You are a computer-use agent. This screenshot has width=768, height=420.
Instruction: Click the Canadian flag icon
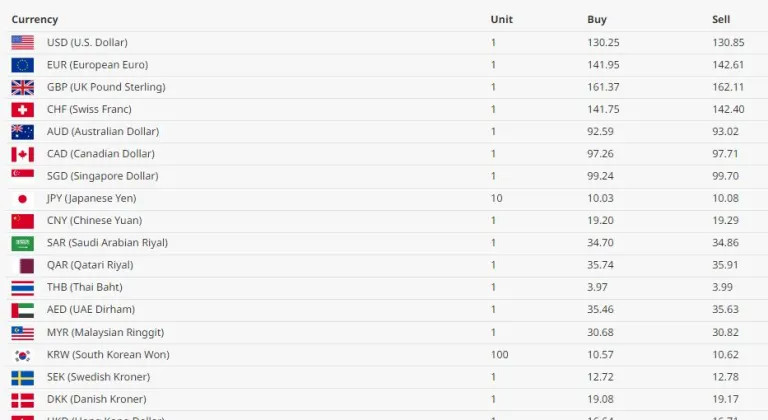pyautogui.click(x=23, y=154)
